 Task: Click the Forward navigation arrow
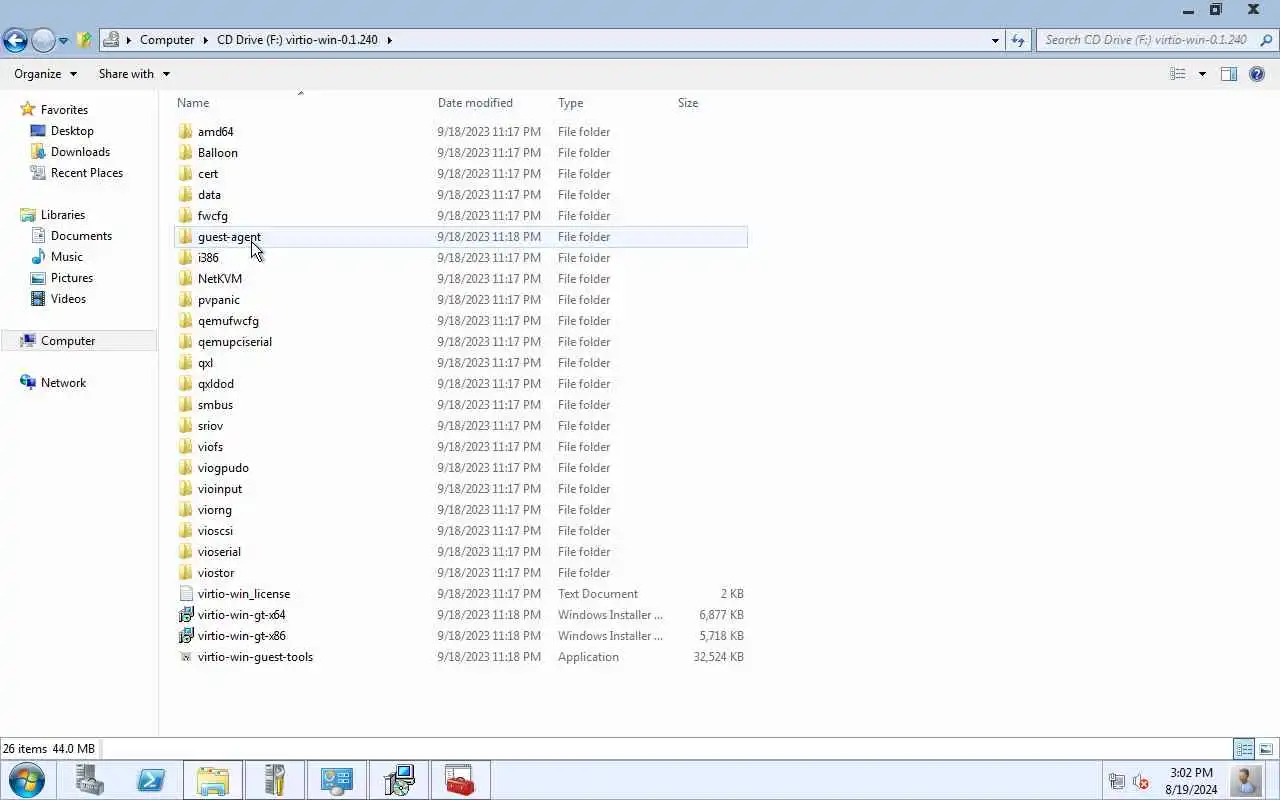[43, 40]
